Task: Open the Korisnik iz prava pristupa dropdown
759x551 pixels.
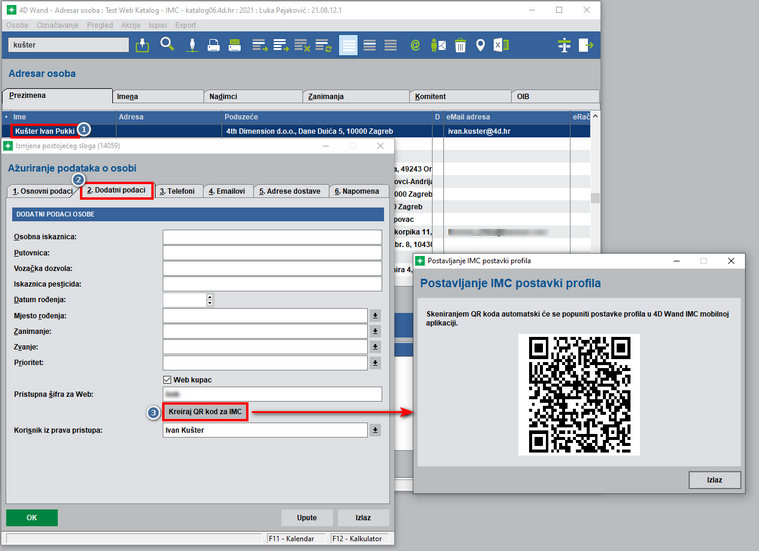Action: (x=375, y=430)
